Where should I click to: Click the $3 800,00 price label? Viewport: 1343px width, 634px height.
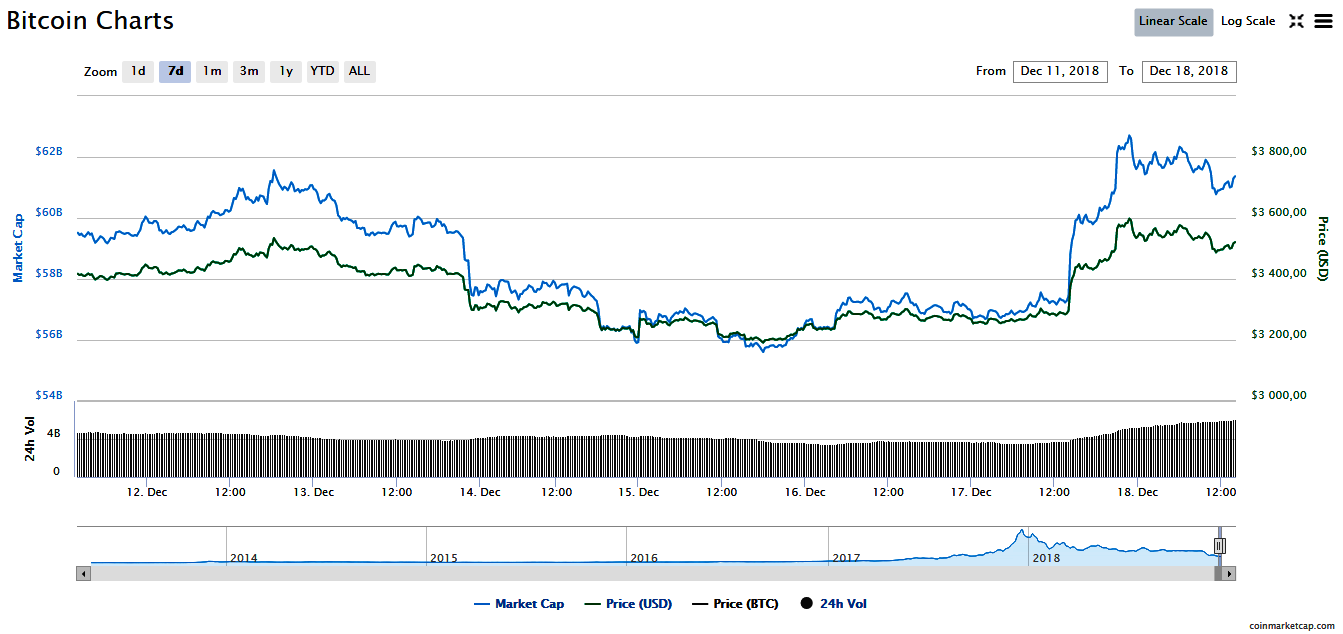pos(1279,152)
